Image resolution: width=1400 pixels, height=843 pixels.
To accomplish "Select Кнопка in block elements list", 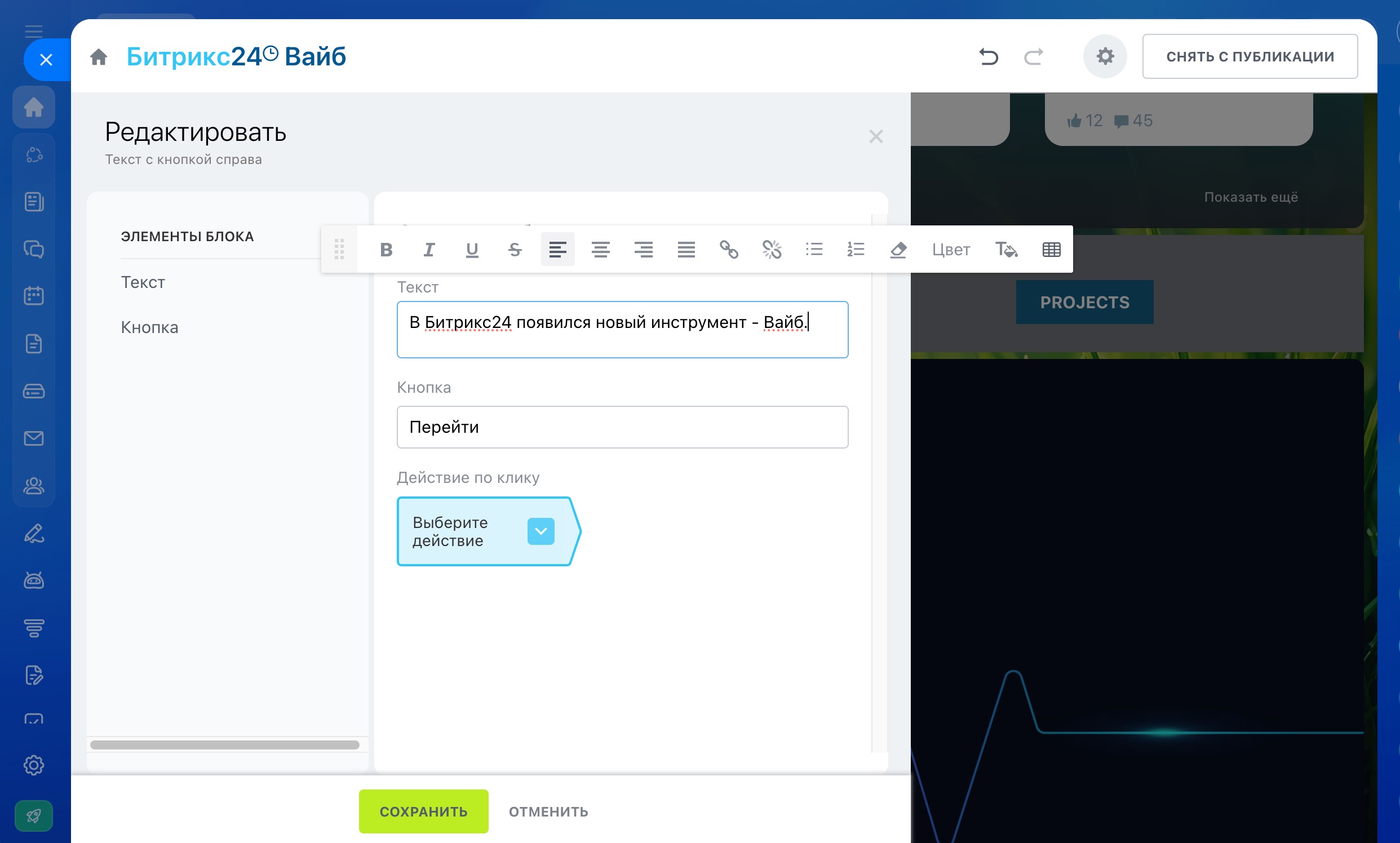I will [x=149, y=327].
